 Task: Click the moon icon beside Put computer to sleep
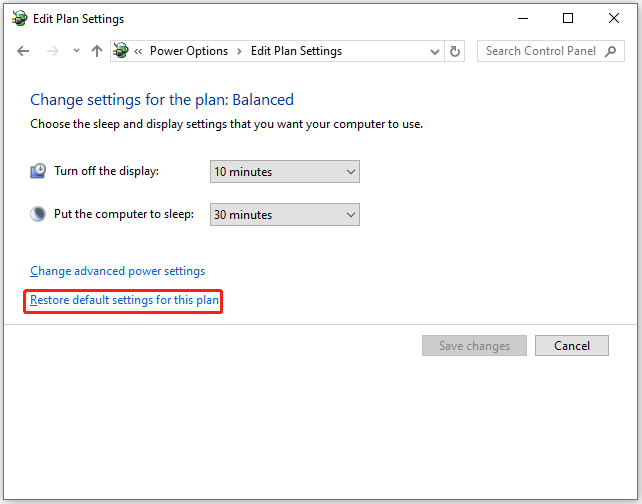38,214
